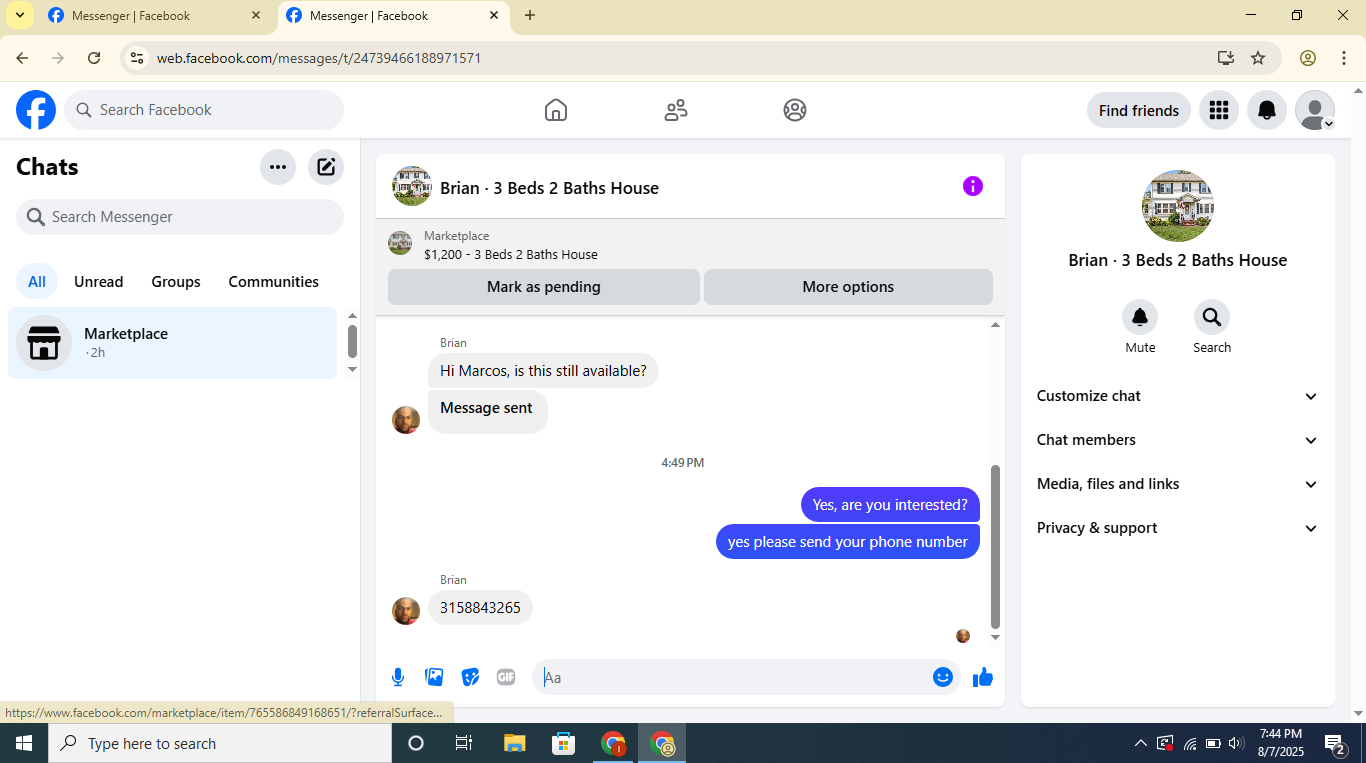Open the Friends icon in top navigation

coord(676,110)
